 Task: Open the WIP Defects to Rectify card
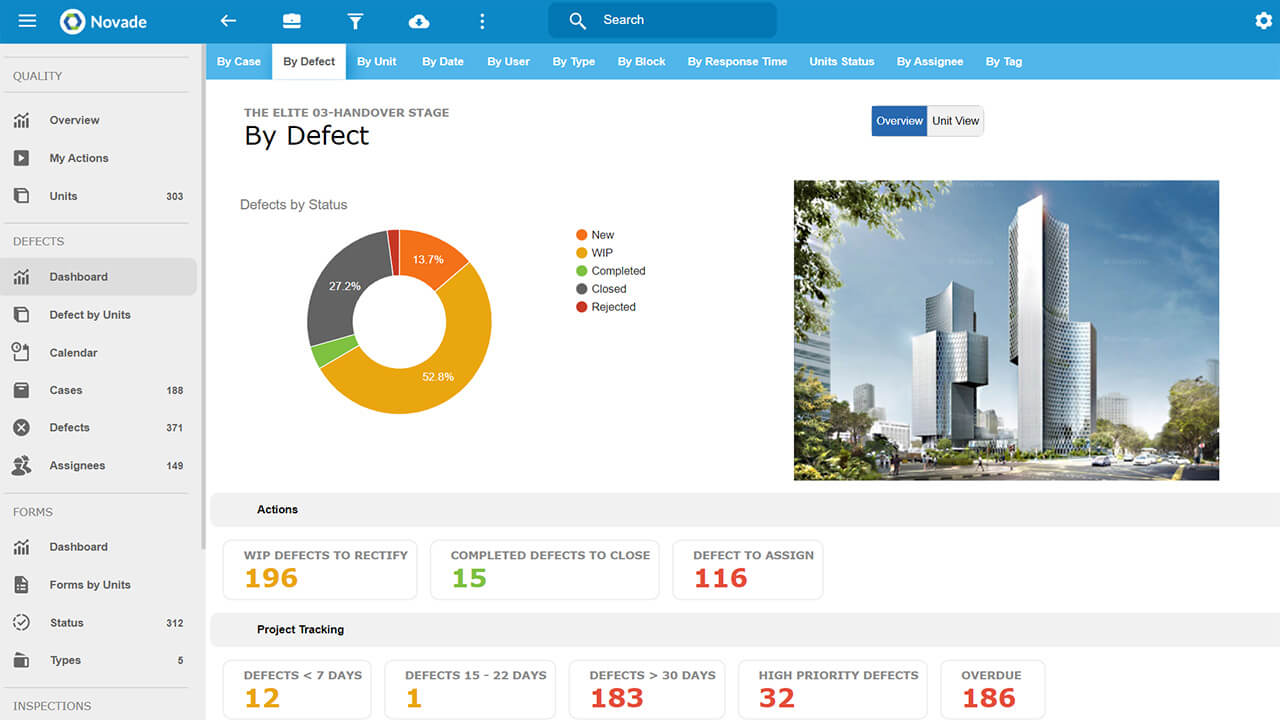320,569
